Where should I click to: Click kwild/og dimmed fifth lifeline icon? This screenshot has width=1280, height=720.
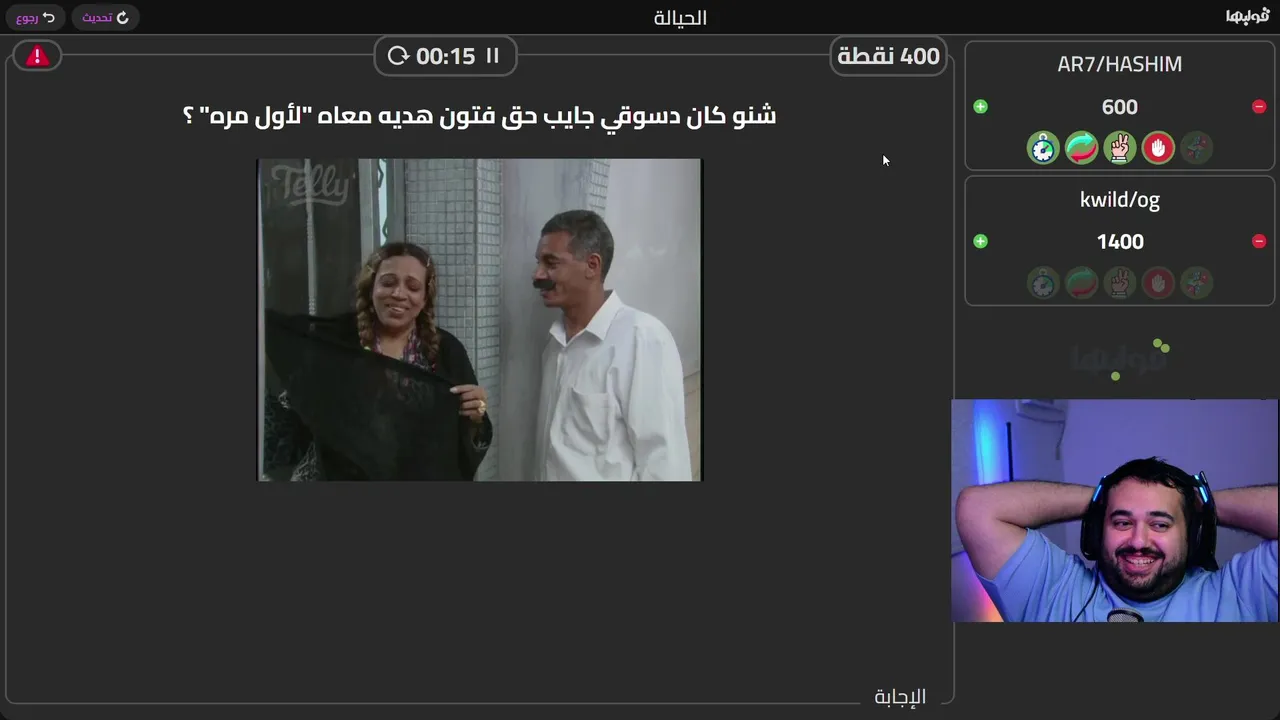pyautogui.click(x=1196, y=283)
